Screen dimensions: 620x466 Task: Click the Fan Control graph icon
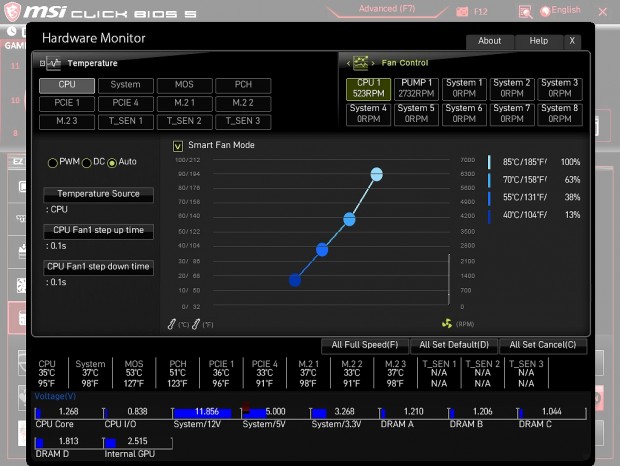coord(360,62)
